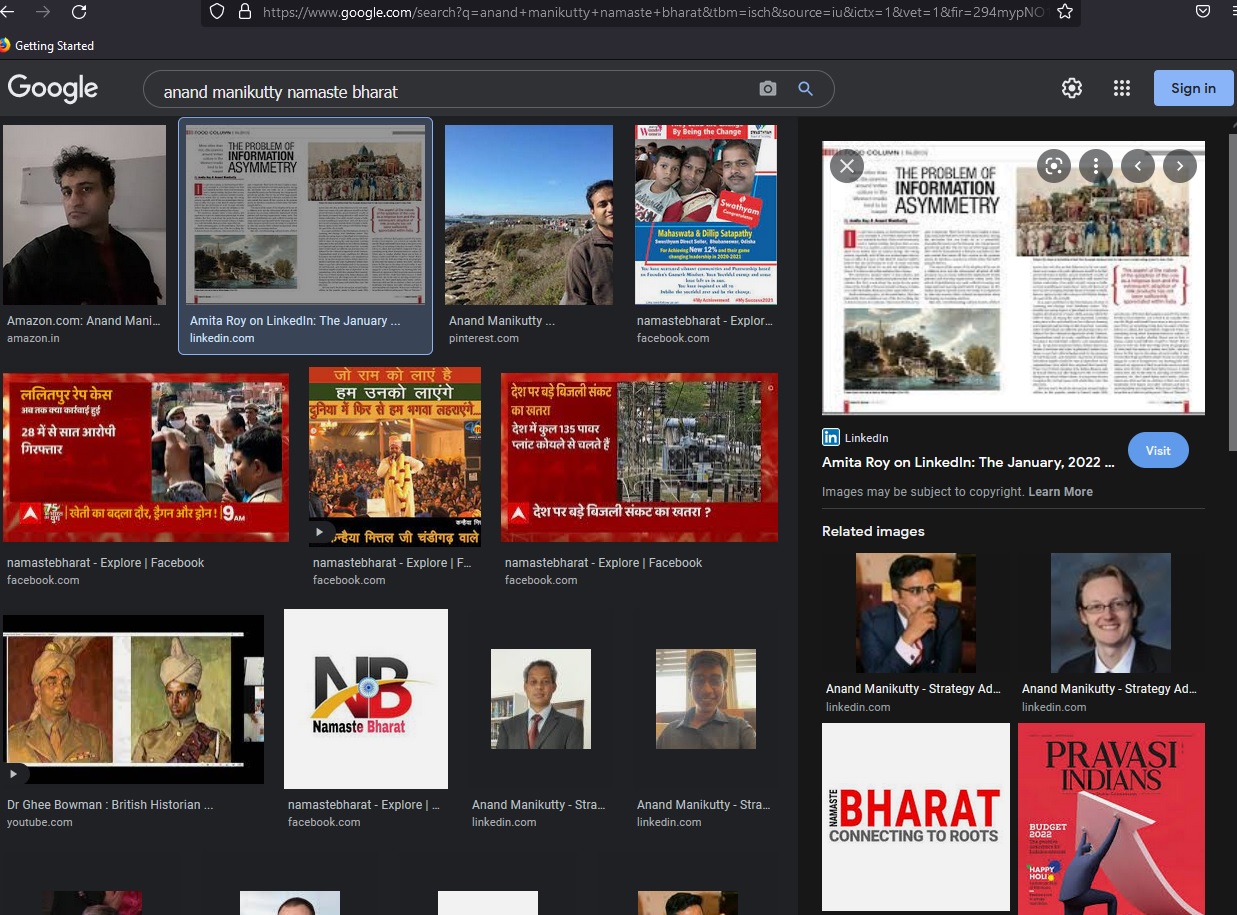
Task: Open the Pravasi Indians magazine cover
Action: pyautogui.click(x=1111, y=819)
